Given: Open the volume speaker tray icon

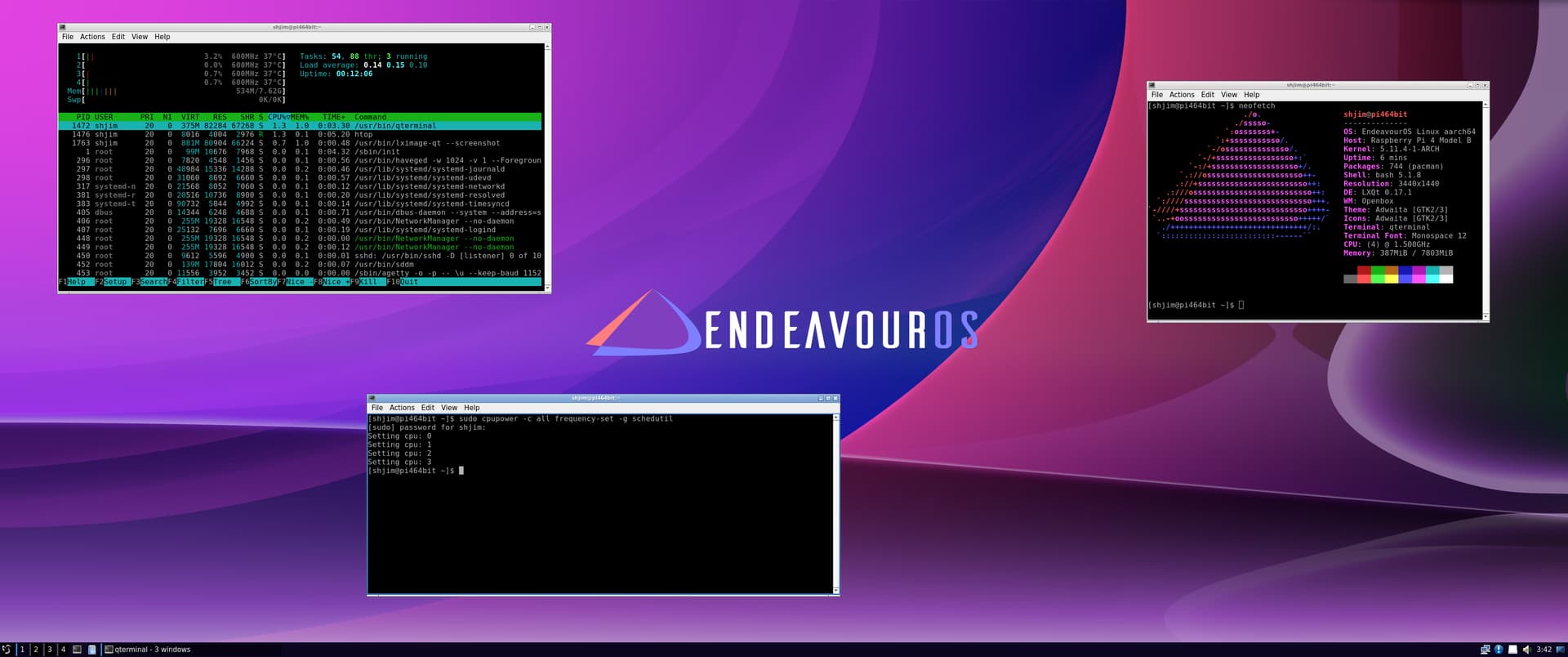Looking at the screenshot, I should [1526, 650].
